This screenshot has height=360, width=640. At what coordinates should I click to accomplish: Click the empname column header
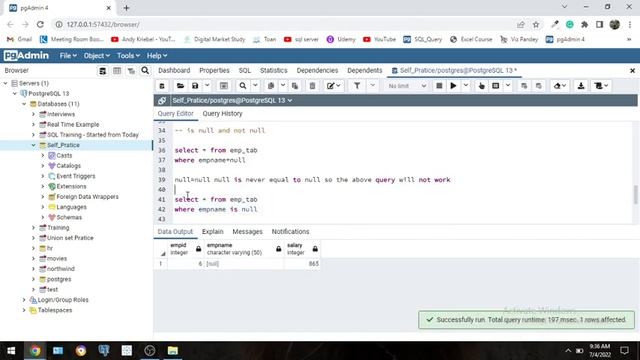[x=243, y=249]
